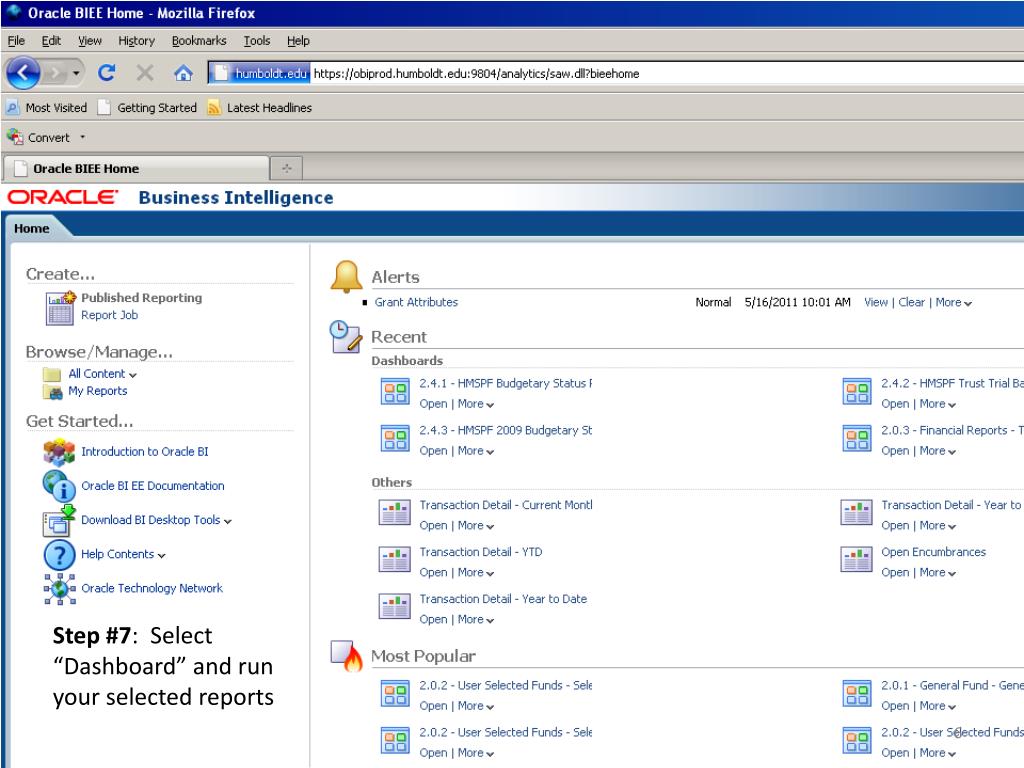Expand More under Transaction Detail - YTD

tap(475, 573)
